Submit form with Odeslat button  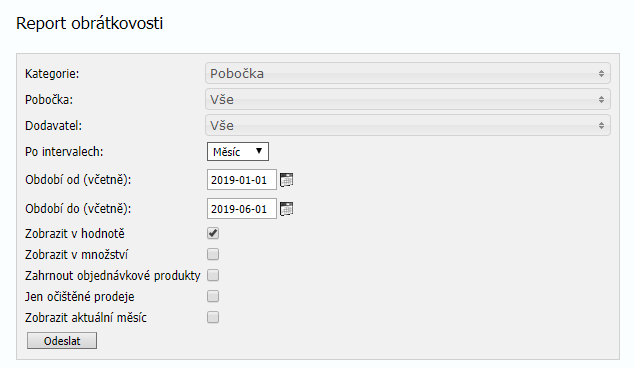(62, 341)
